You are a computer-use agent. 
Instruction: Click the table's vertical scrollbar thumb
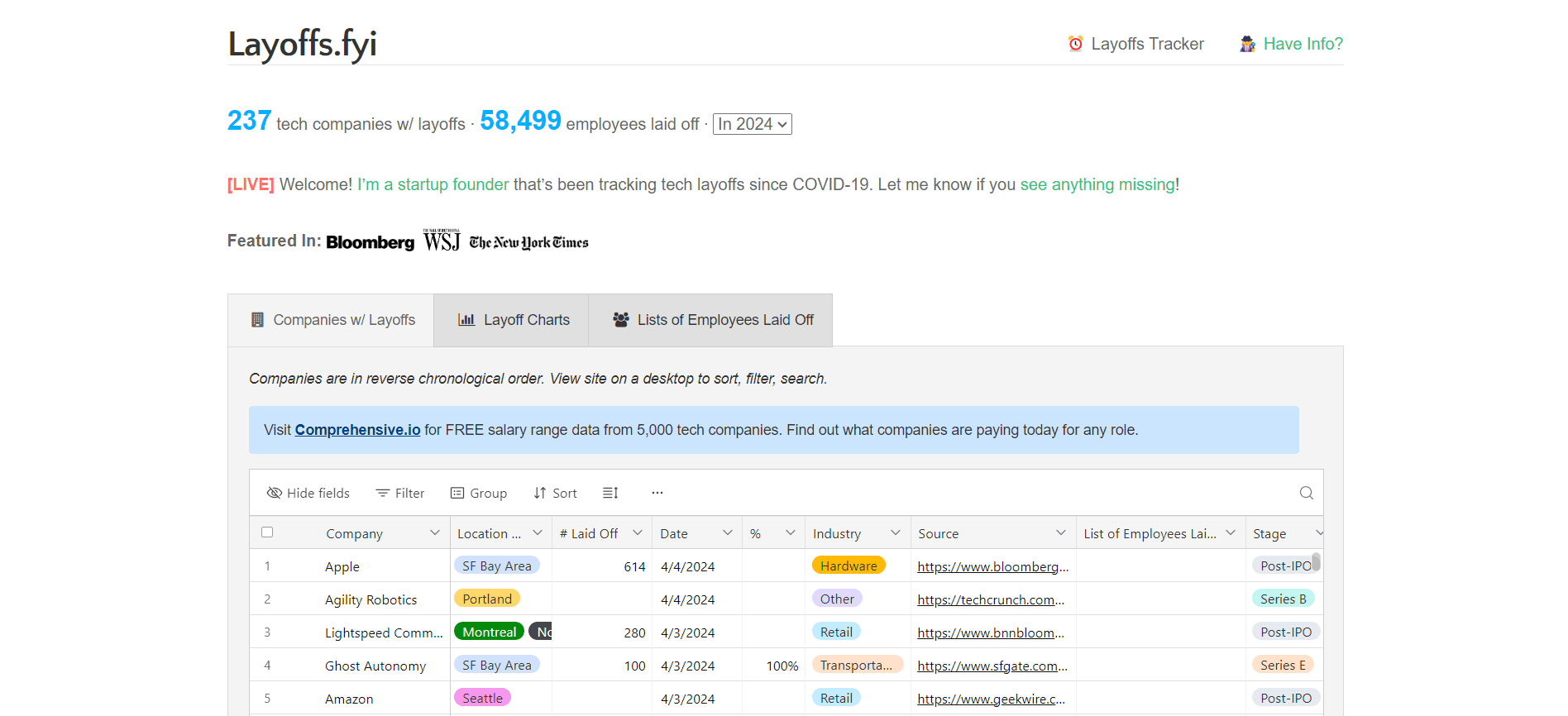pos(1316,562)
